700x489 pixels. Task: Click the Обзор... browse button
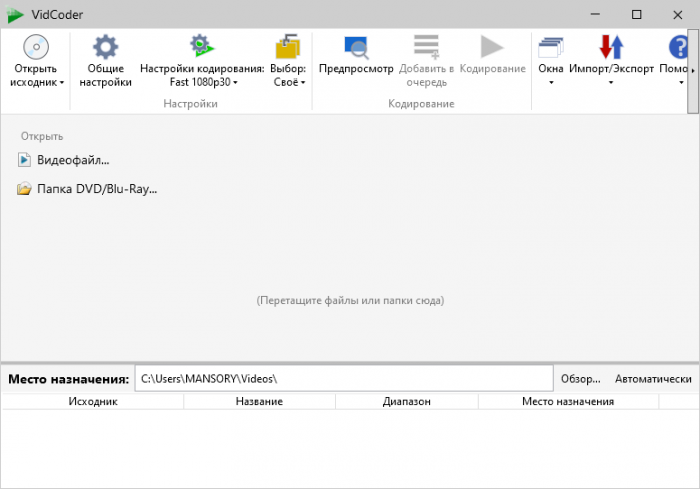(580, 379)
